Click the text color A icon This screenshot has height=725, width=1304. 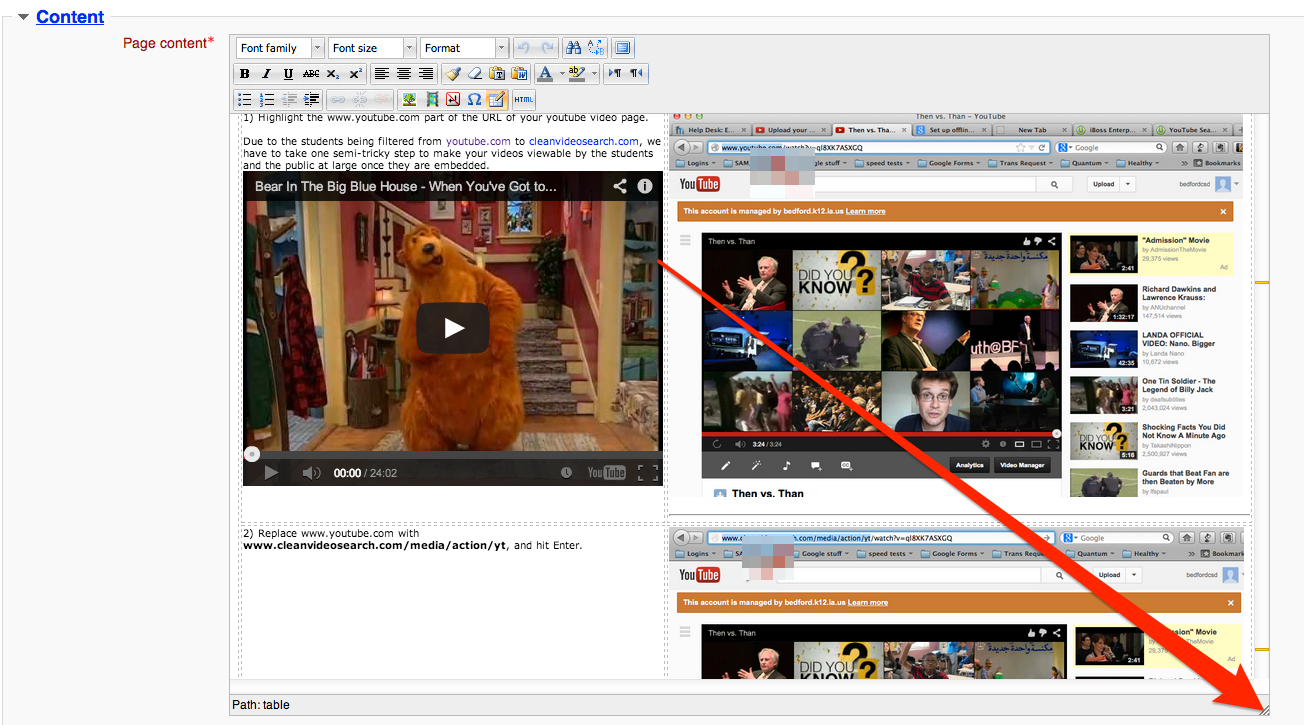(x=545, y=74)
